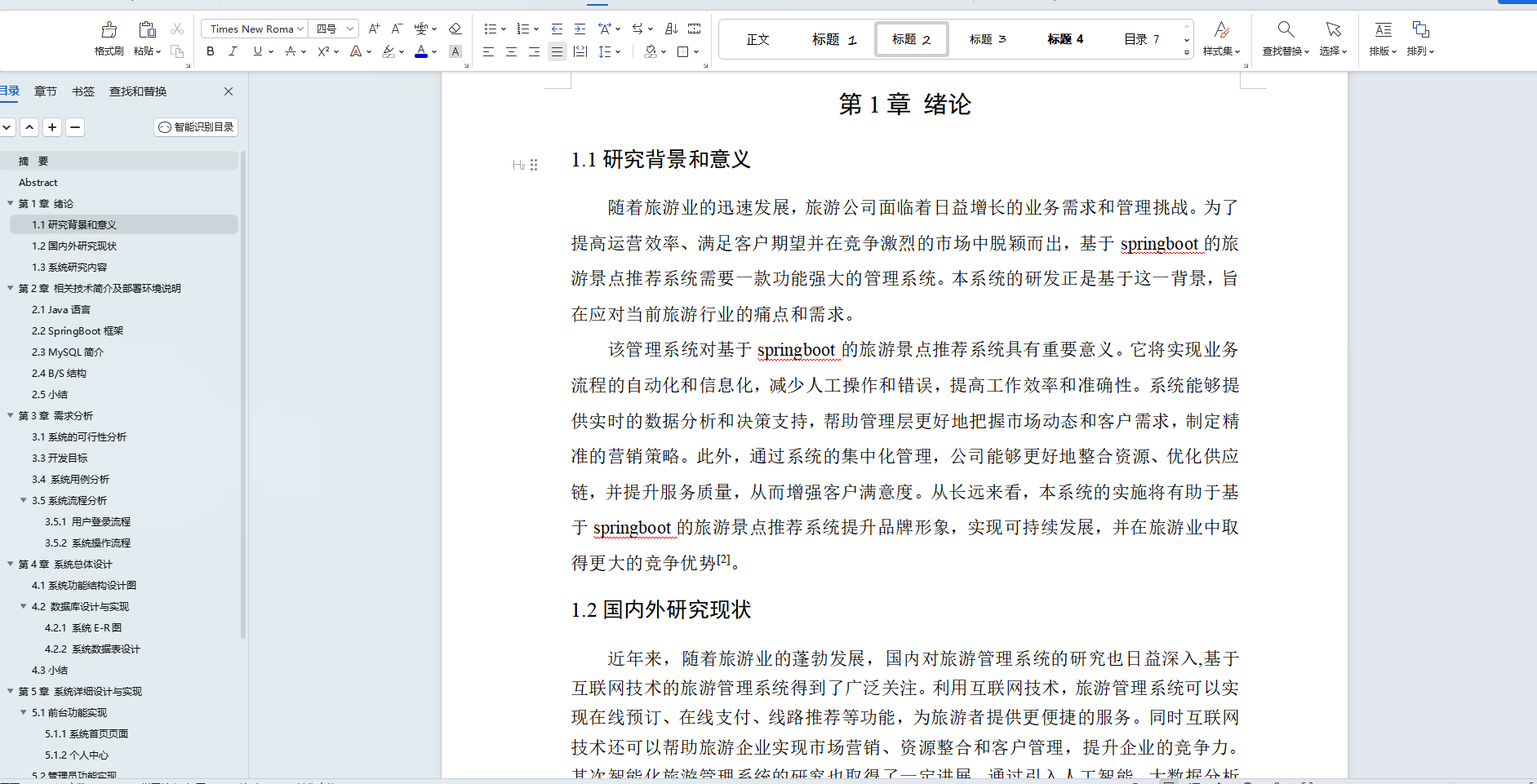Click the Cut scissors icon
The width and height of the screenshot is (1537, 784).
point(177,29)
